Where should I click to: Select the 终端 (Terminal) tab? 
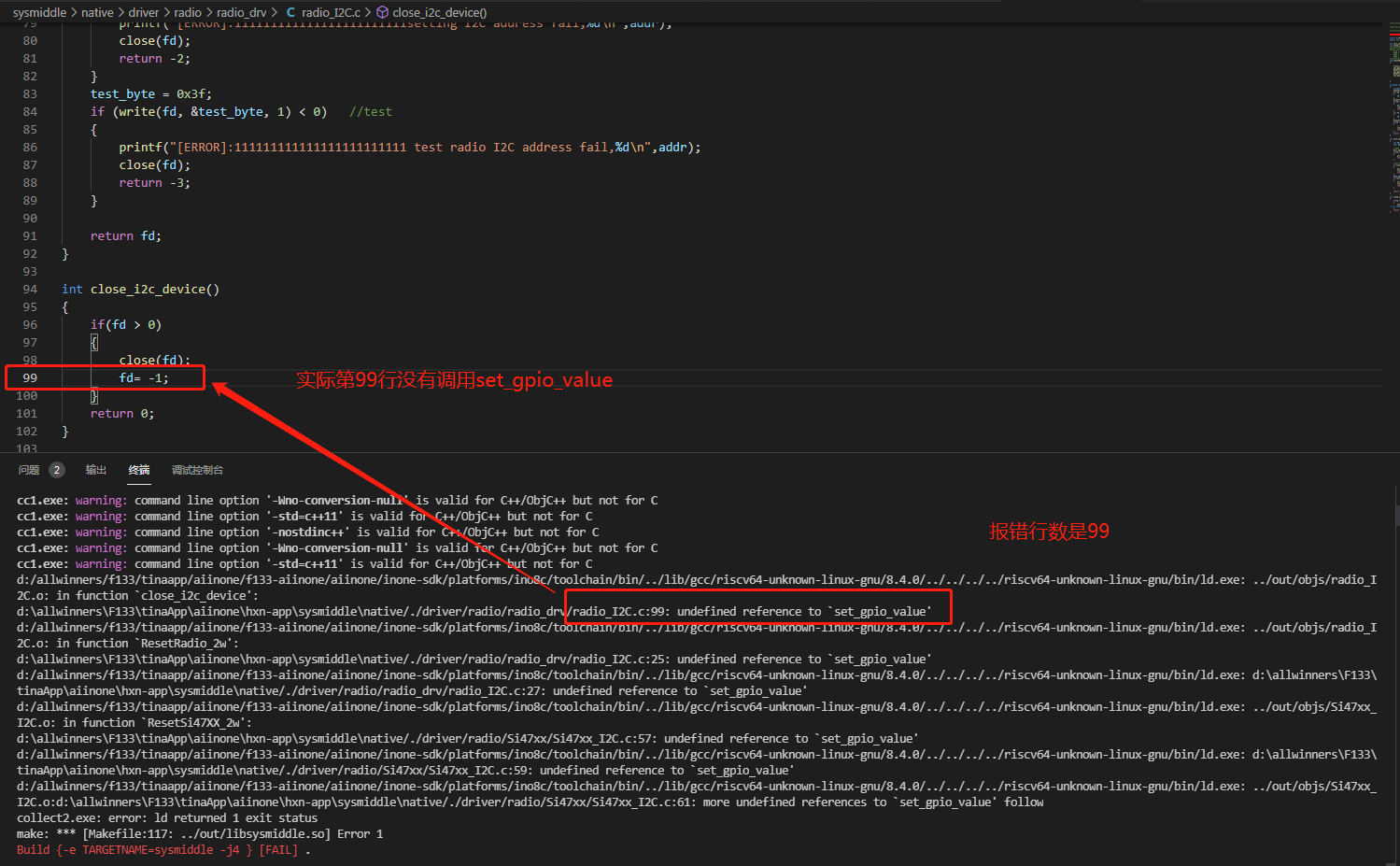[139, 470]
